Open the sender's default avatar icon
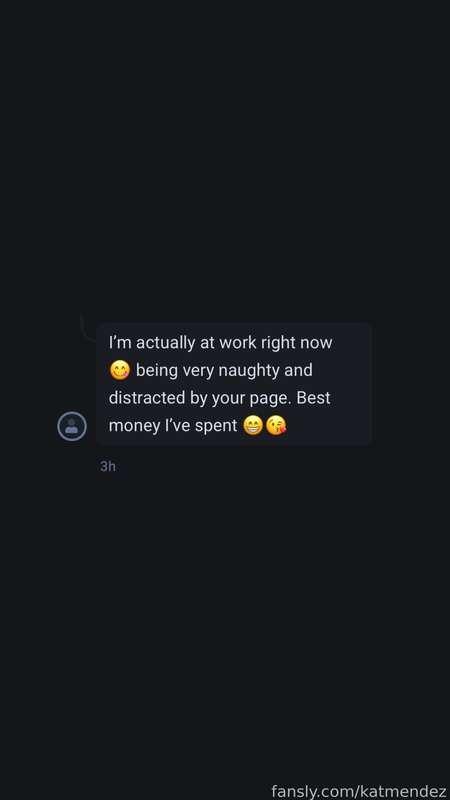Screen dimensions: 450x800 (x=72, y=426)
